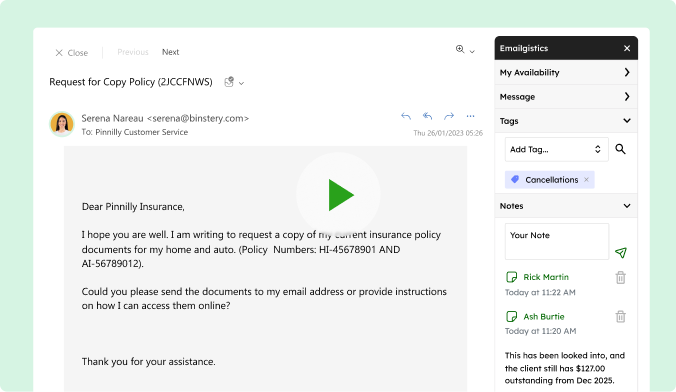Click the Forward arrow icon

tap(449, 116)
